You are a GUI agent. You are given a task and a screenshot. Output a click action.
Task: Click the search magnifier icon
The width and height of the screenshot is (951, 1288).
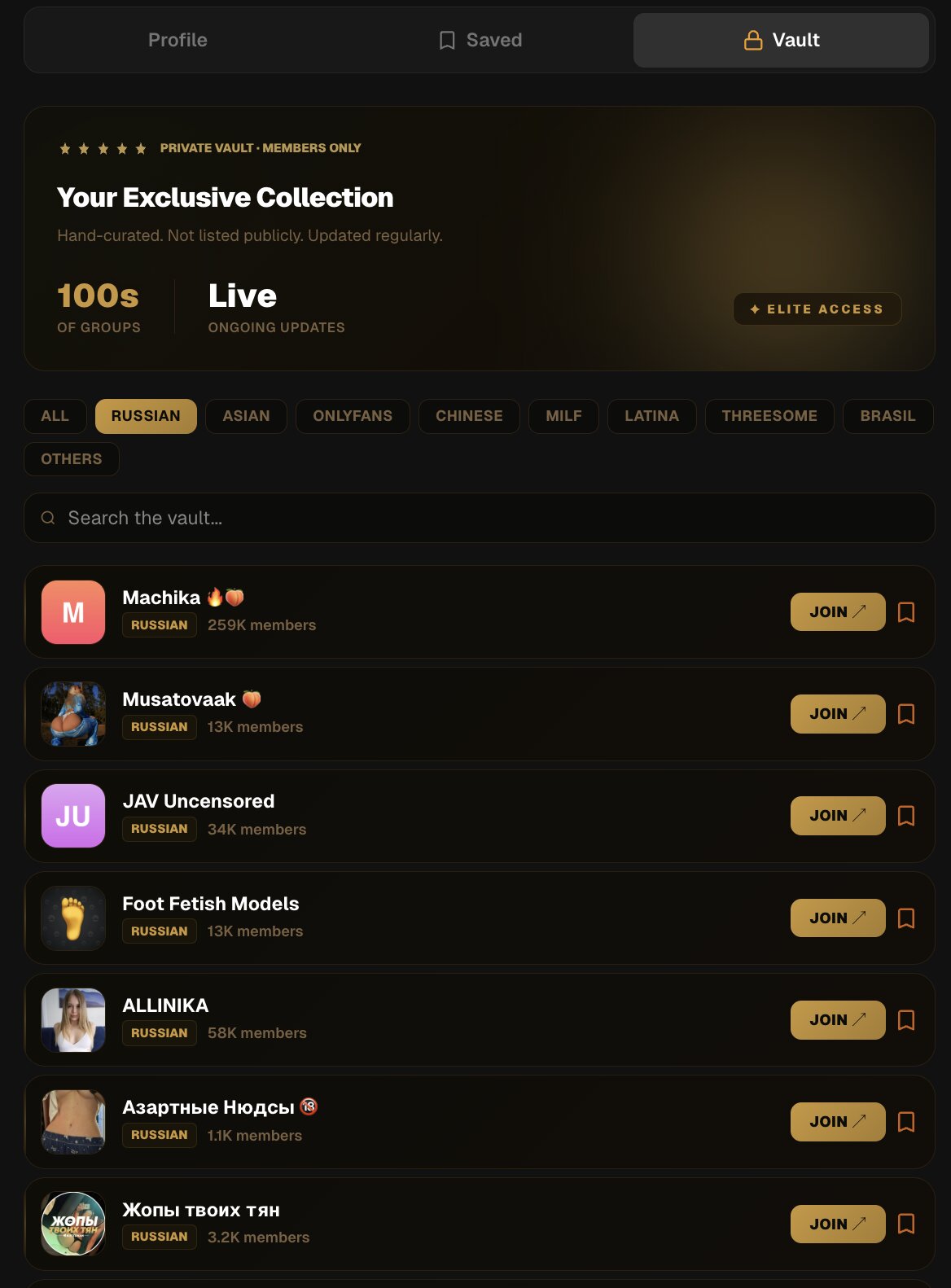point(48,518)
